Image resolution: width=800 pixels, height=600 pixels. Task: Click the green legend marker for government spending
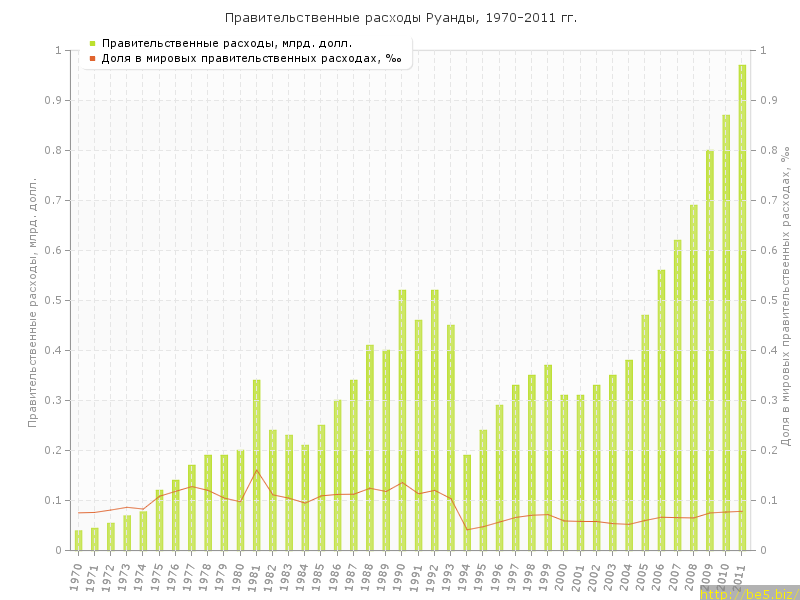(92, 43)
